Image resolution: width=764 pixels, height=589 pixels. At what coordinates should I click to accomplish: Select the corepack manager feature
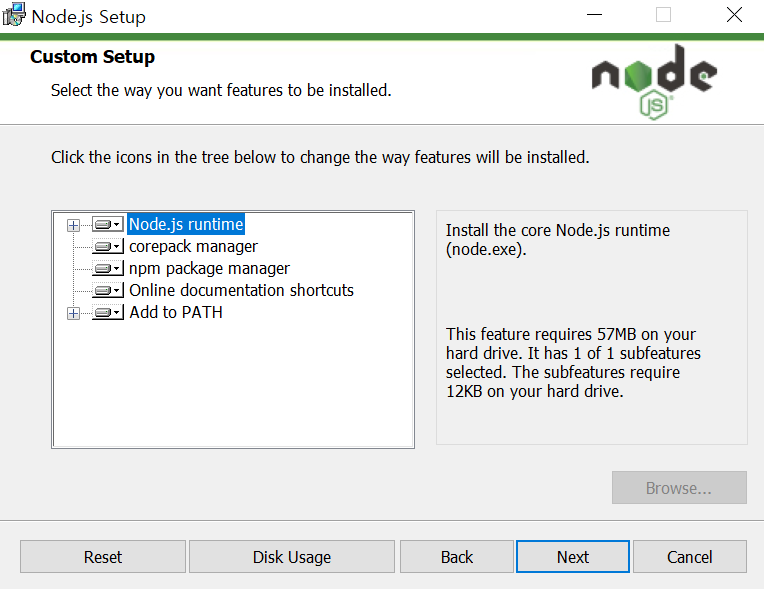pyautogui.click(x=193, y=247)
